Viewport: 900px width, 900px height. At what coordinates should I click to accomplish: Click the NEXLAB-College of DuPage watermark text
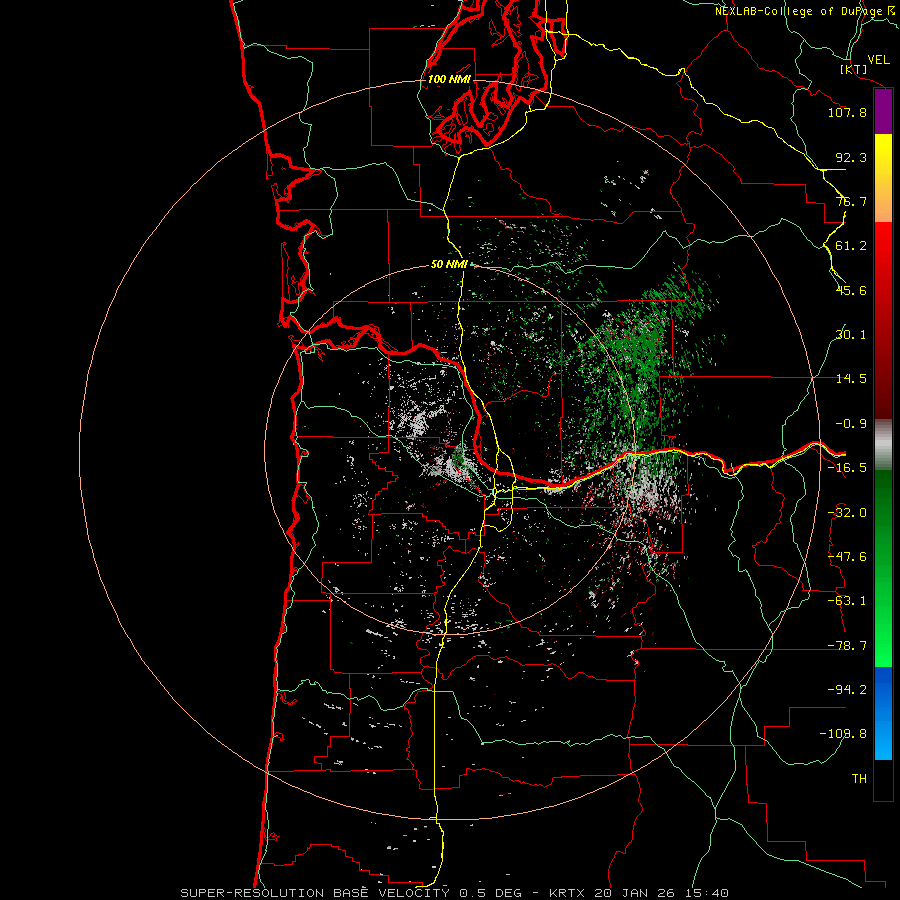806,11
